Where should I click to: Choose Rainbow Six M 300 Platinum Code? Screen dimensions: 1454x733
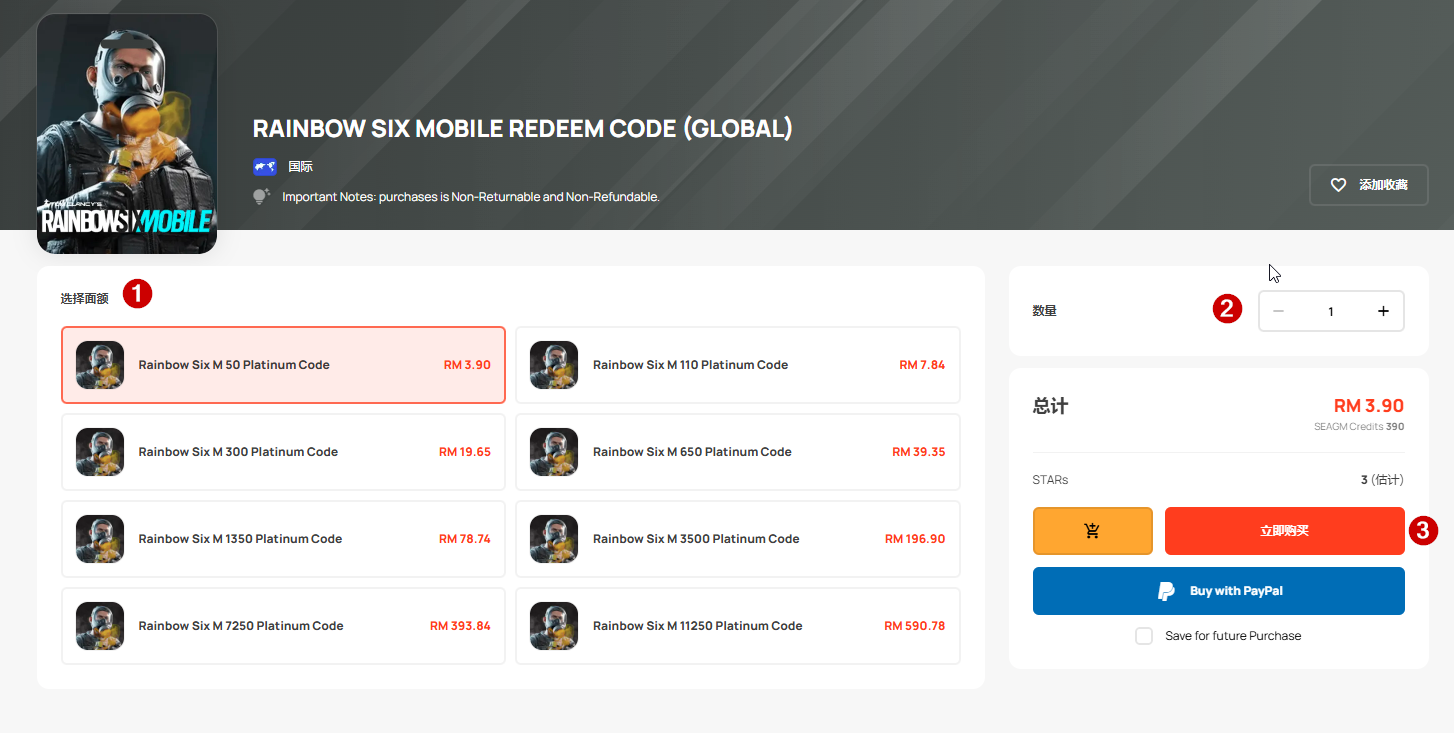point(283,452)
